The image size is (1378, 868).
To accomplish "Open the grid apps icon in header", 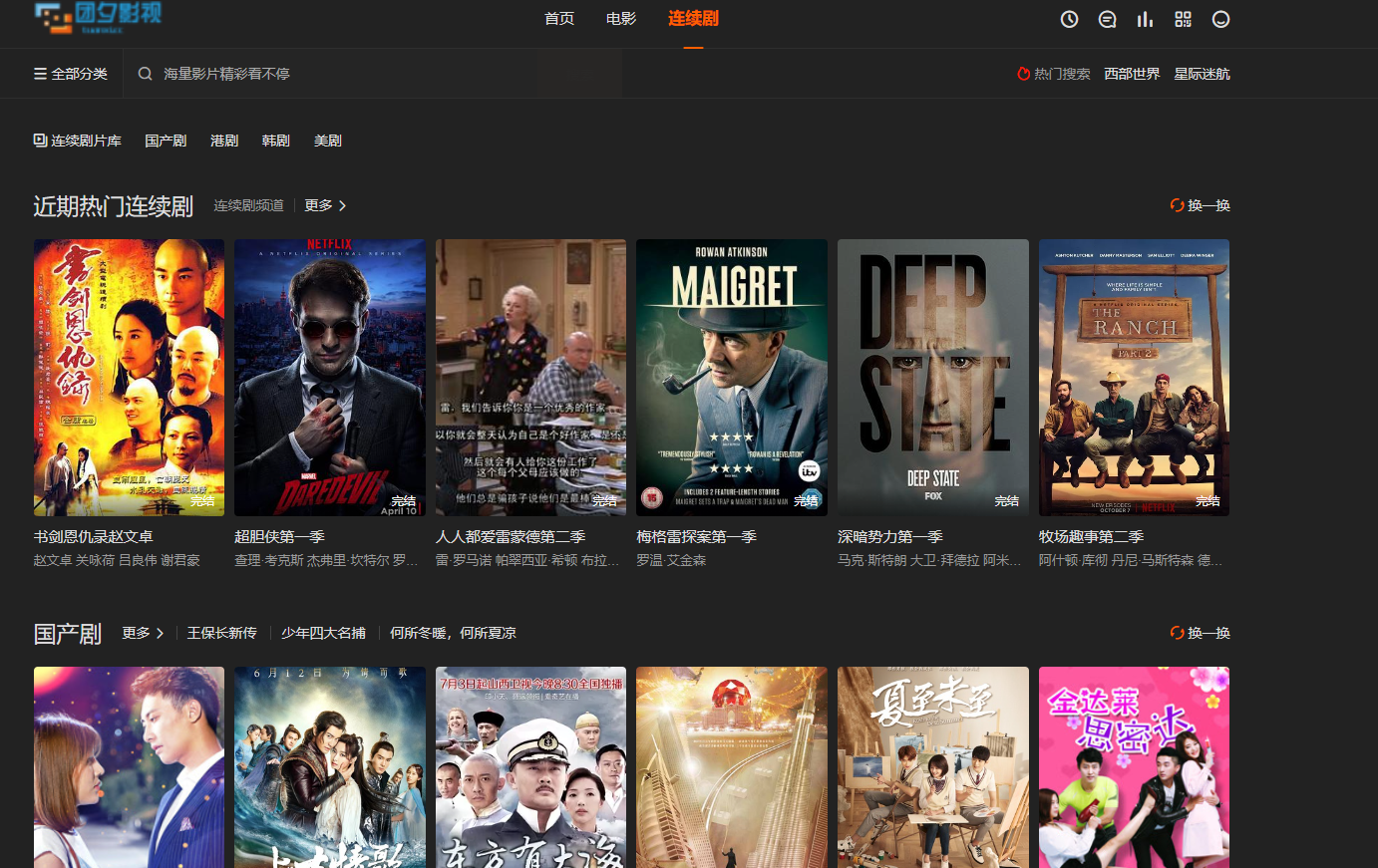I will (1183, 19).
